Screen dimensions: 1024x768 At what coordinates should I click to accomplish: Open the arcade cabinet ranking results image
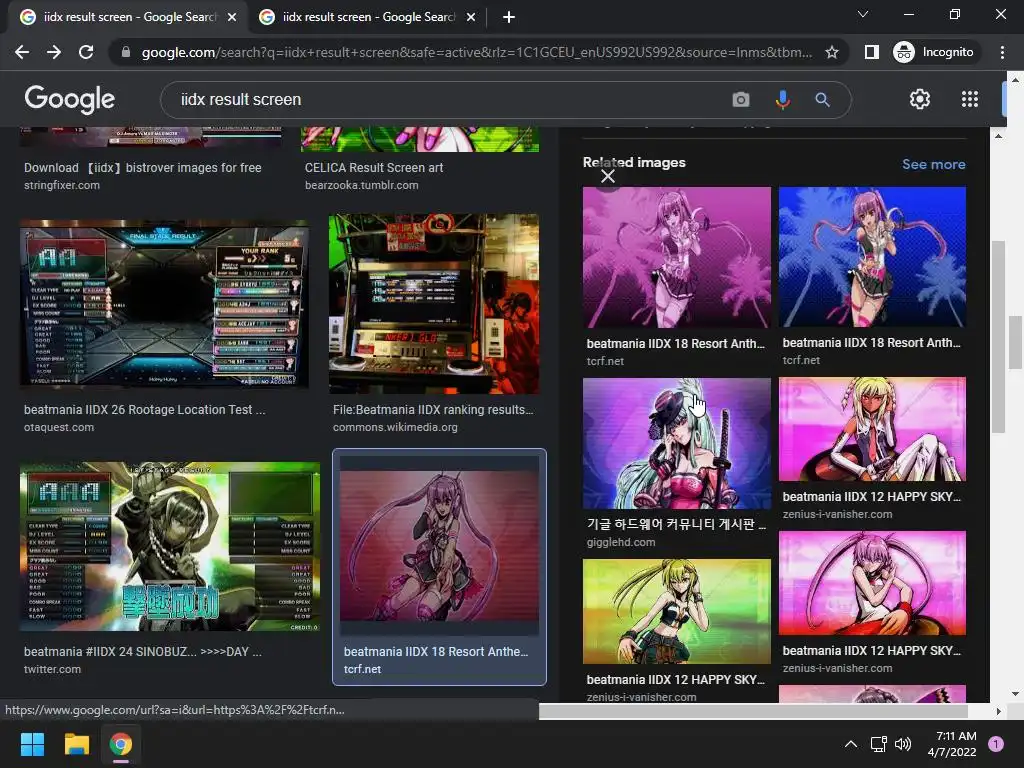pos(434,304)
